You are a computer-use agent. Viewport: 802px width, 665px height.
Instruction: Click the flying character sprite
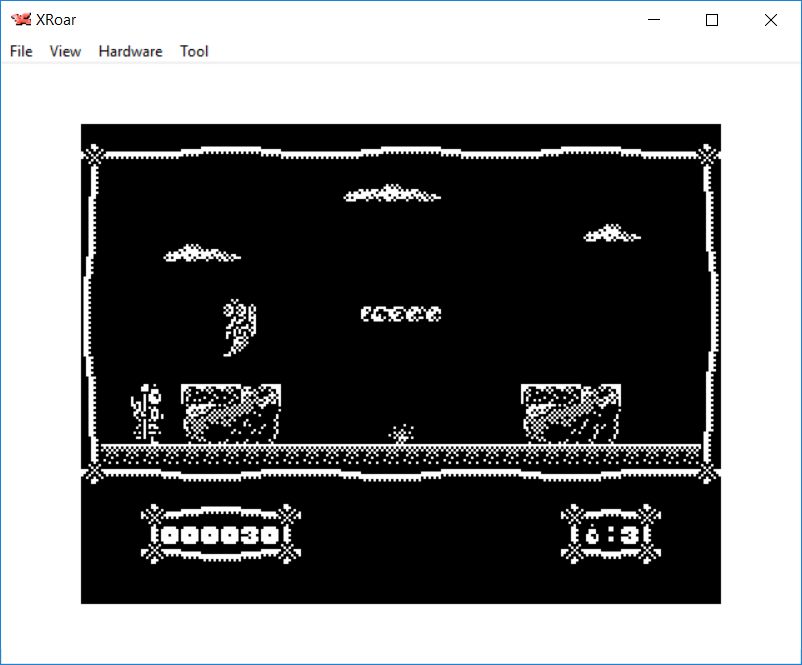pyautogui.click(x=240, y=327)
